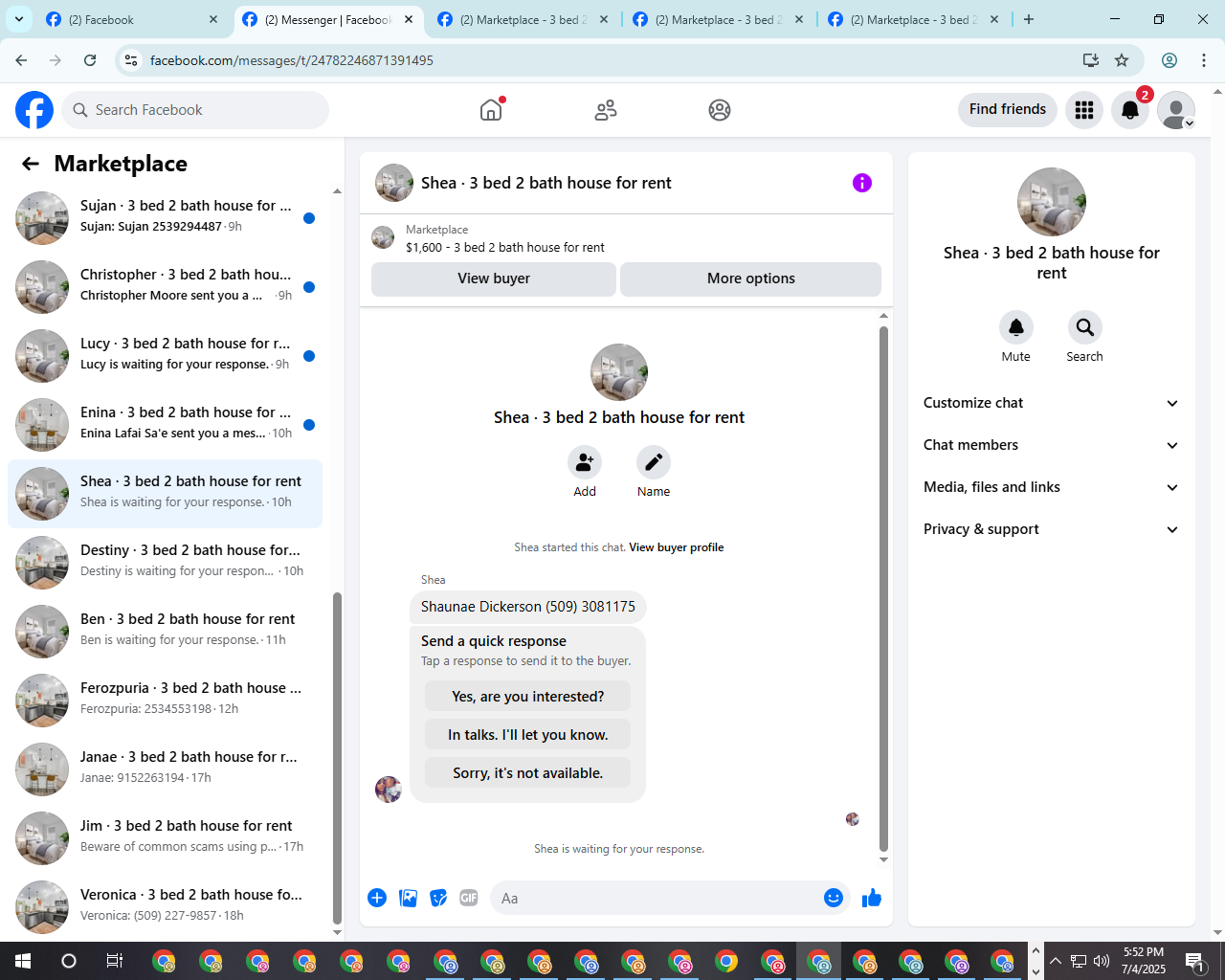Open the Facebook logo home link
1225x980 pixels.
point(34,110)
